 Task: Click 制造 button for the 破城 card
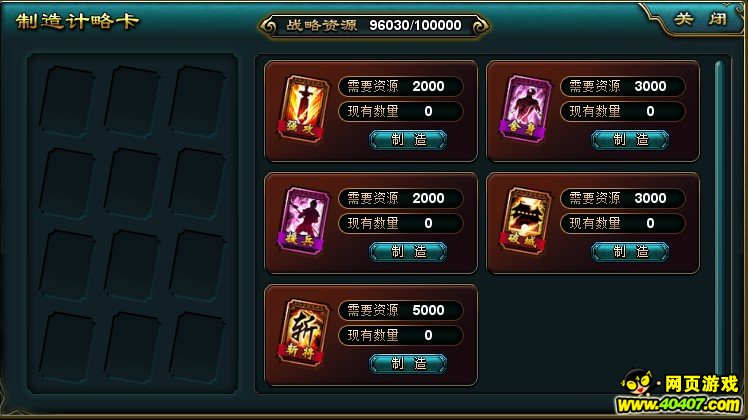coord(630,252)
